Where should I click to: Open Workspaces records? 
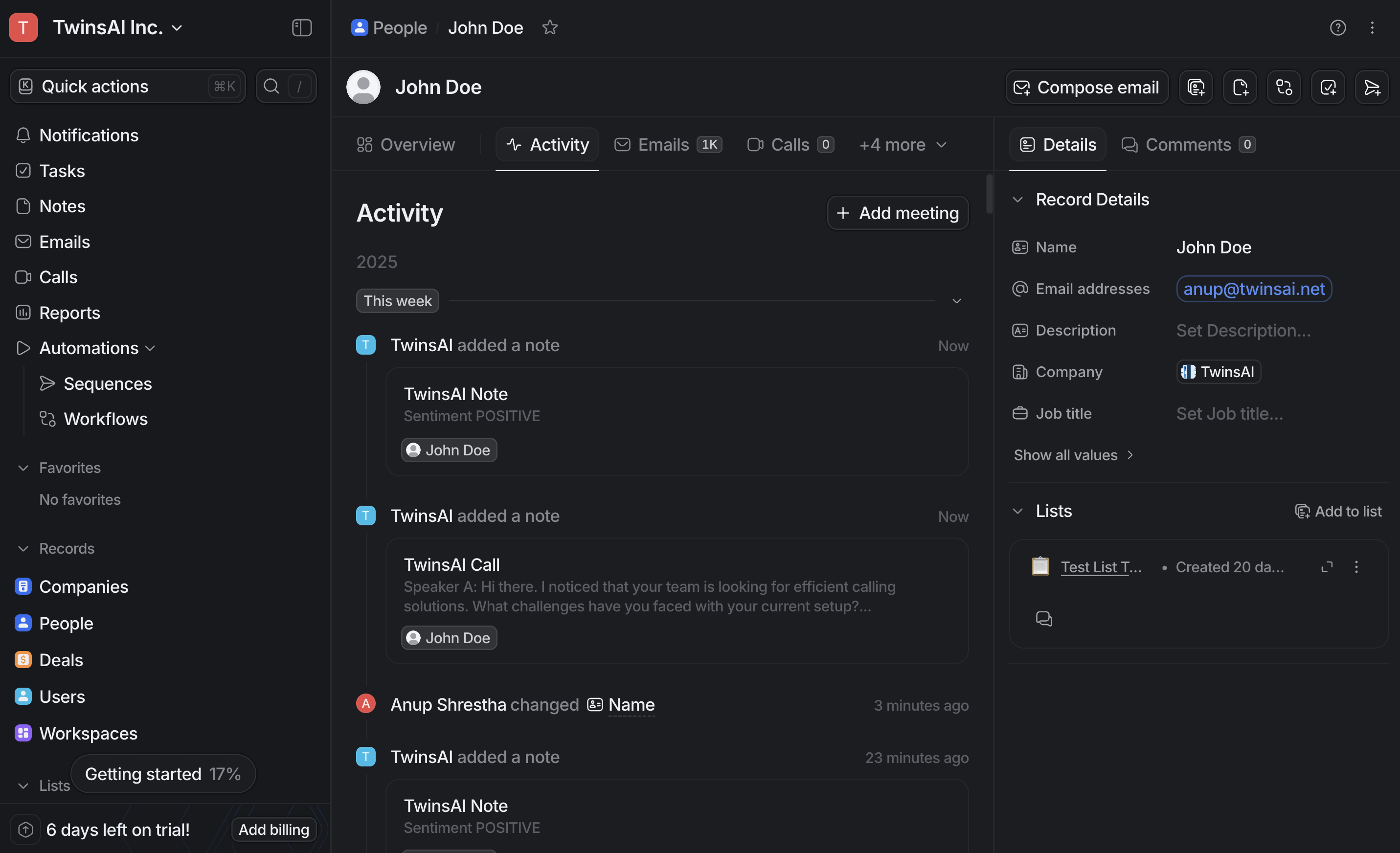(76, 733)
